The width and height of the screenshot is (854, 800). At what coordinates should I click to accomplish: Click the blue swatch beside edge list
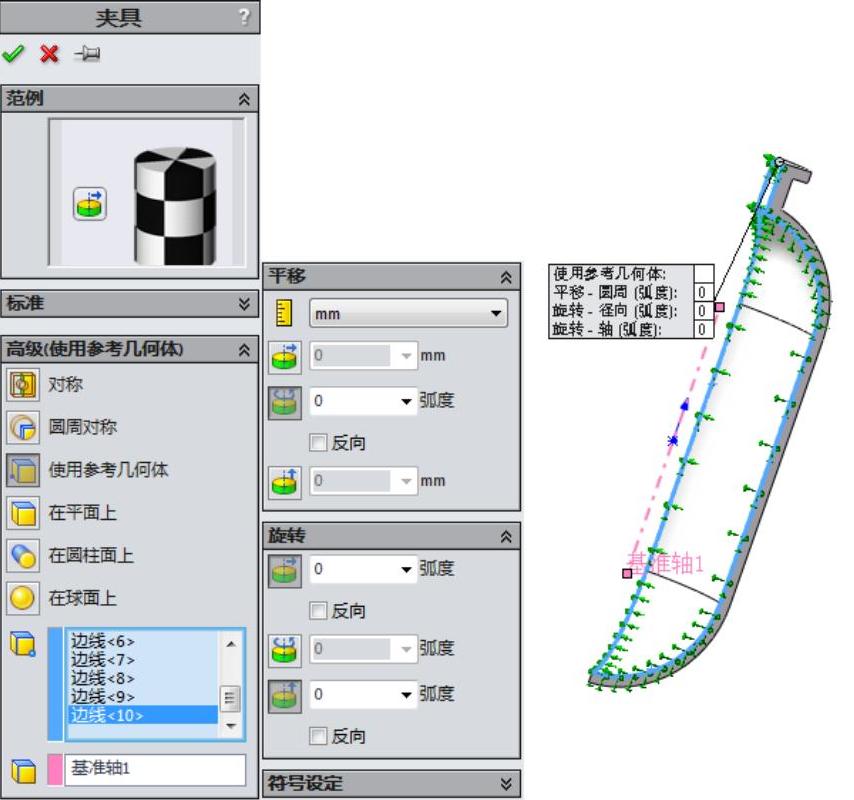[55, 685]
